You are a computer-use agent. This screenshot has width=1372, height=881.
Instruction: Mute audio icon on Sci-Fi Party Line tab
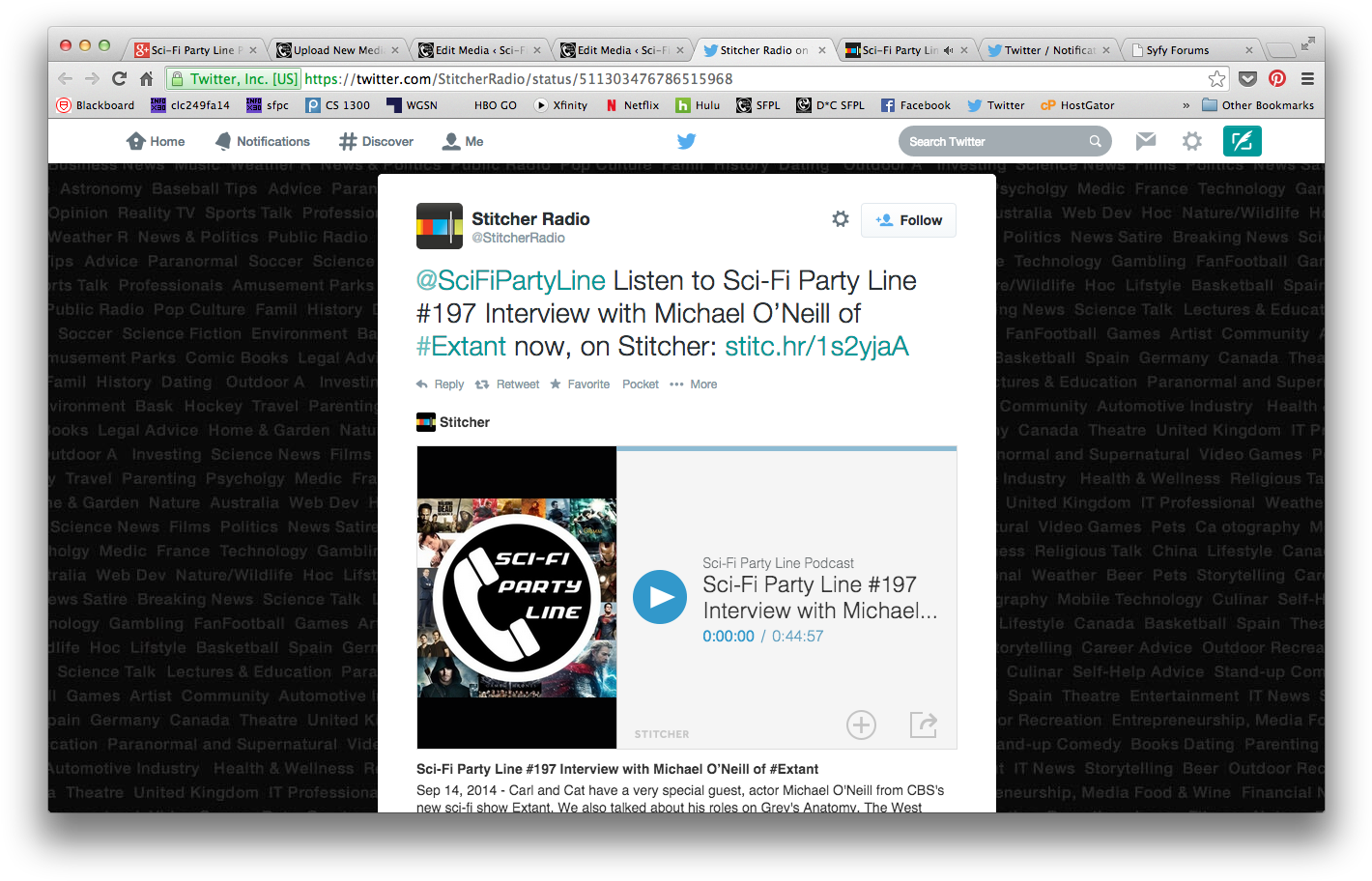[x=948, y=50]
